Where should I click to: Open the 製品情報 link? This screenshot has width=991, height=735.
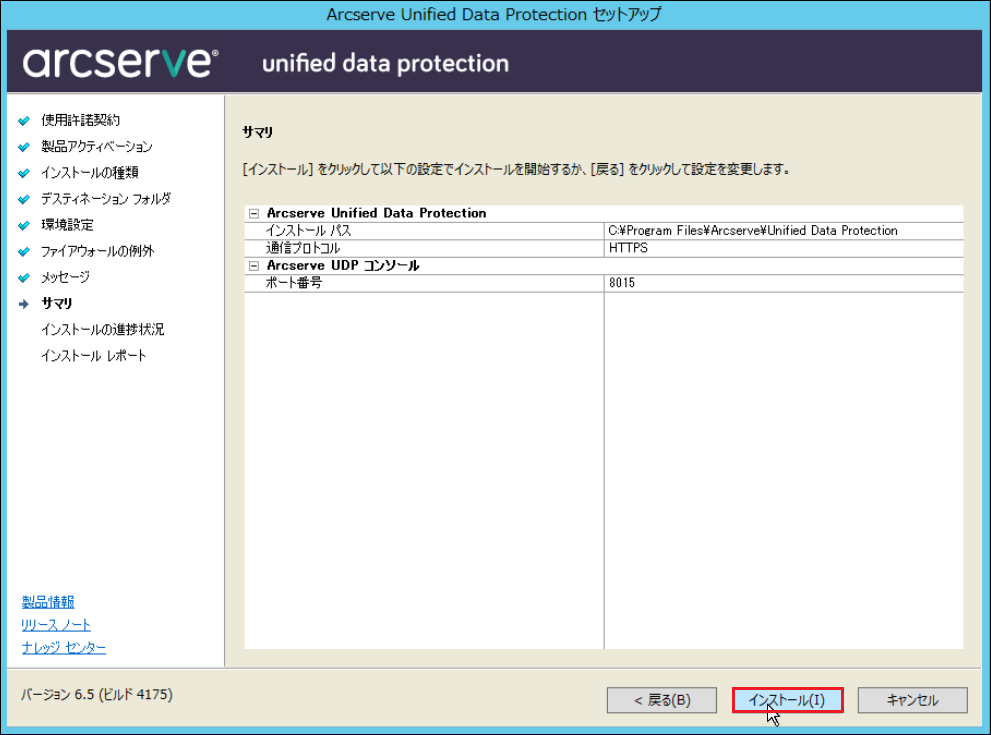tap(48, 602)
